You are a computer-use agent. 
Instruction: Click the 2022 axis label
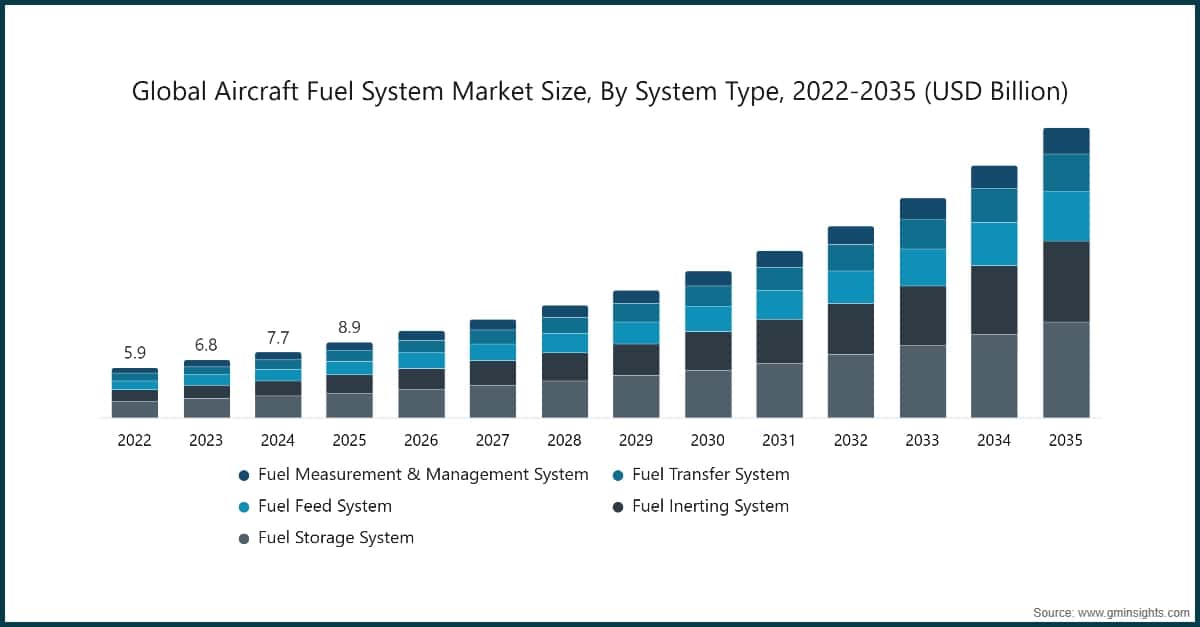[135, 440]
